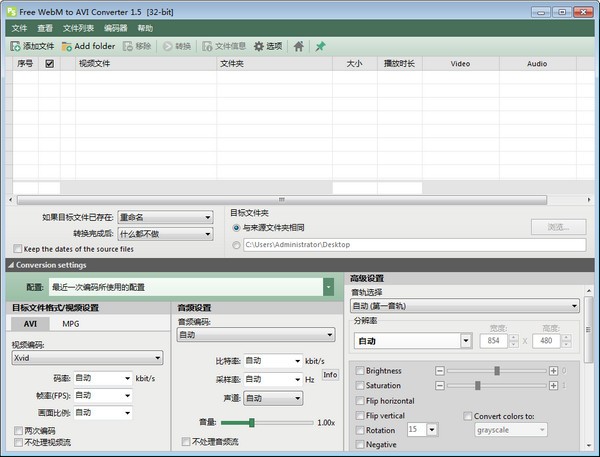600x457 pixels.
Task: Click the home icon in toolbar
Action: (x=298, y=46)
